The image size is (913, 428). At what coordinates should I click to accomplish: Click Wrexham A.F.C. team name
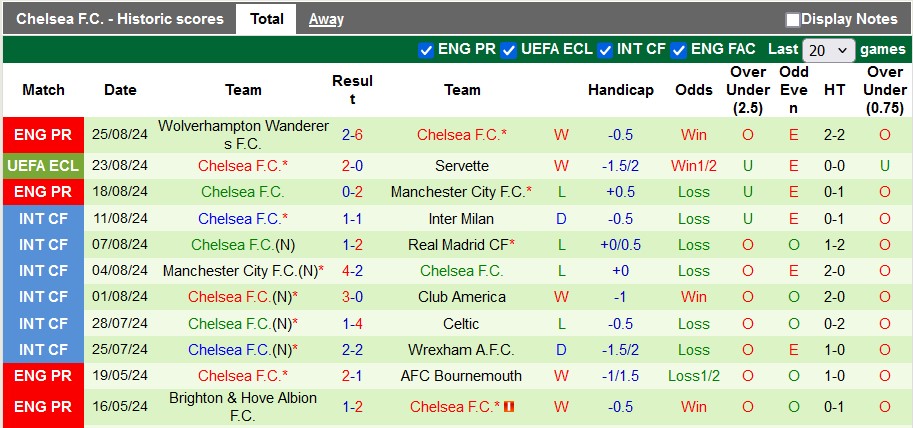click(462, 350)
